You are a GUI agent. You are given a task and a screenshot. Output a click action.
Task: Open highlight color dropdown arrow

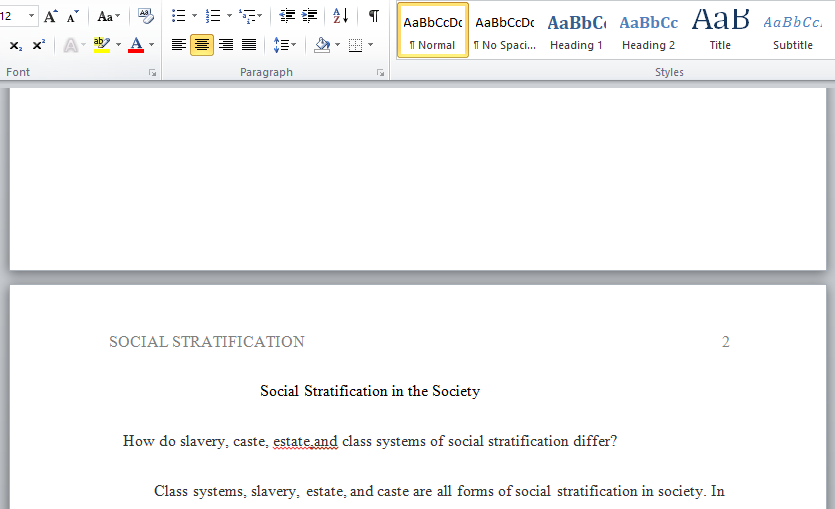[x=118, y=45]
